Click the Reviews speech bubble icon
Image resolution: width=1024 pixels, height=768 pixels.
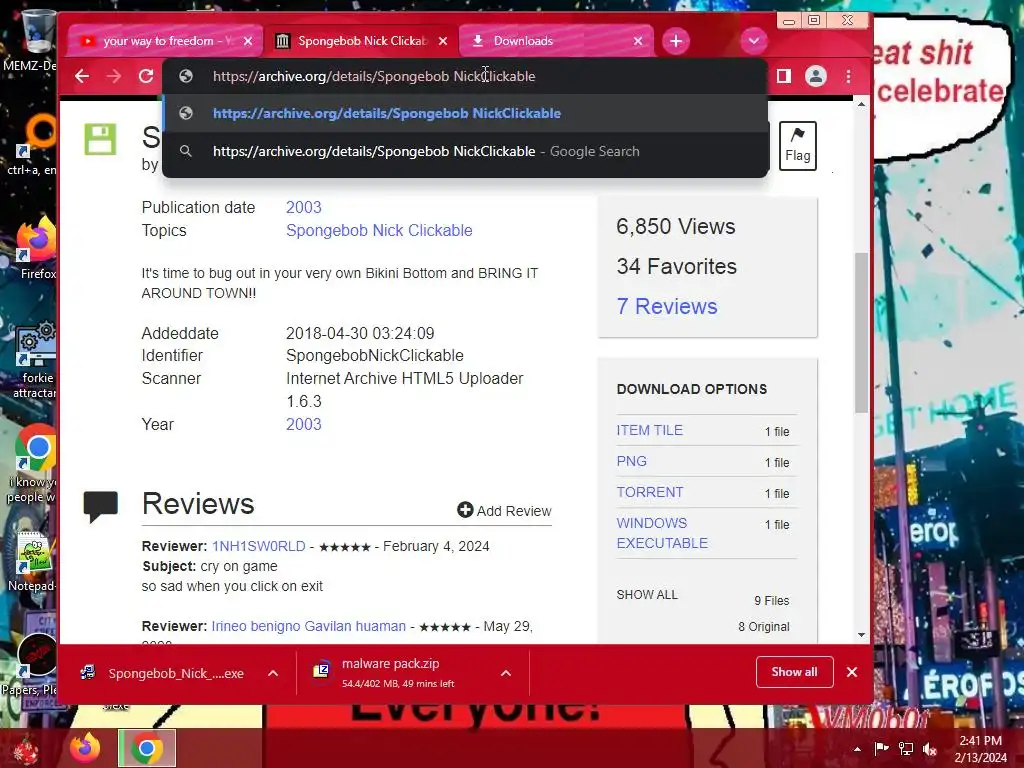point(101,506)
